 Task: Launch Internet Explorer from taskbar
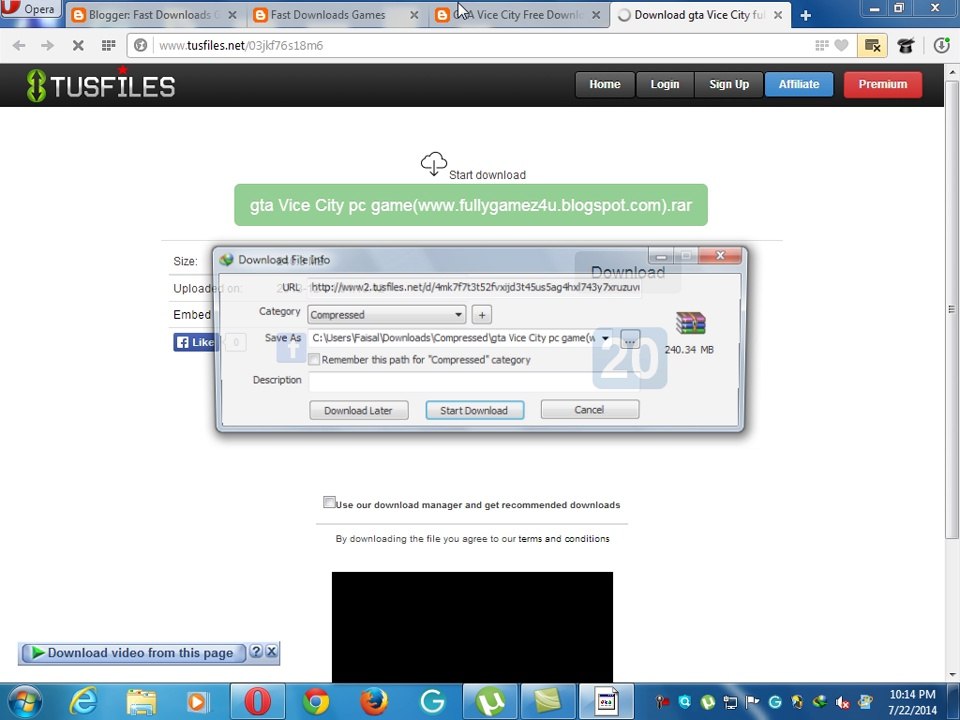pyautogui.click(x=83, y=702)
